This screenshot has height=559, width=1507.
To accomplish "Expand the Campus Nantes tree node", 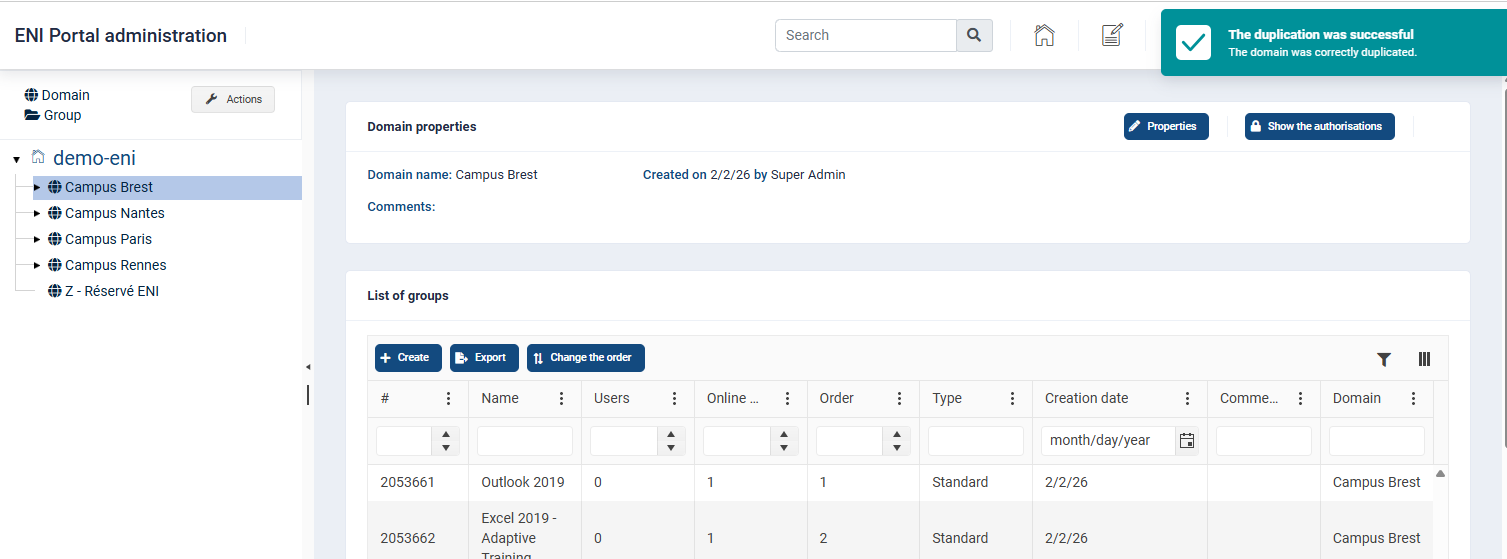I will coord(38,213).
